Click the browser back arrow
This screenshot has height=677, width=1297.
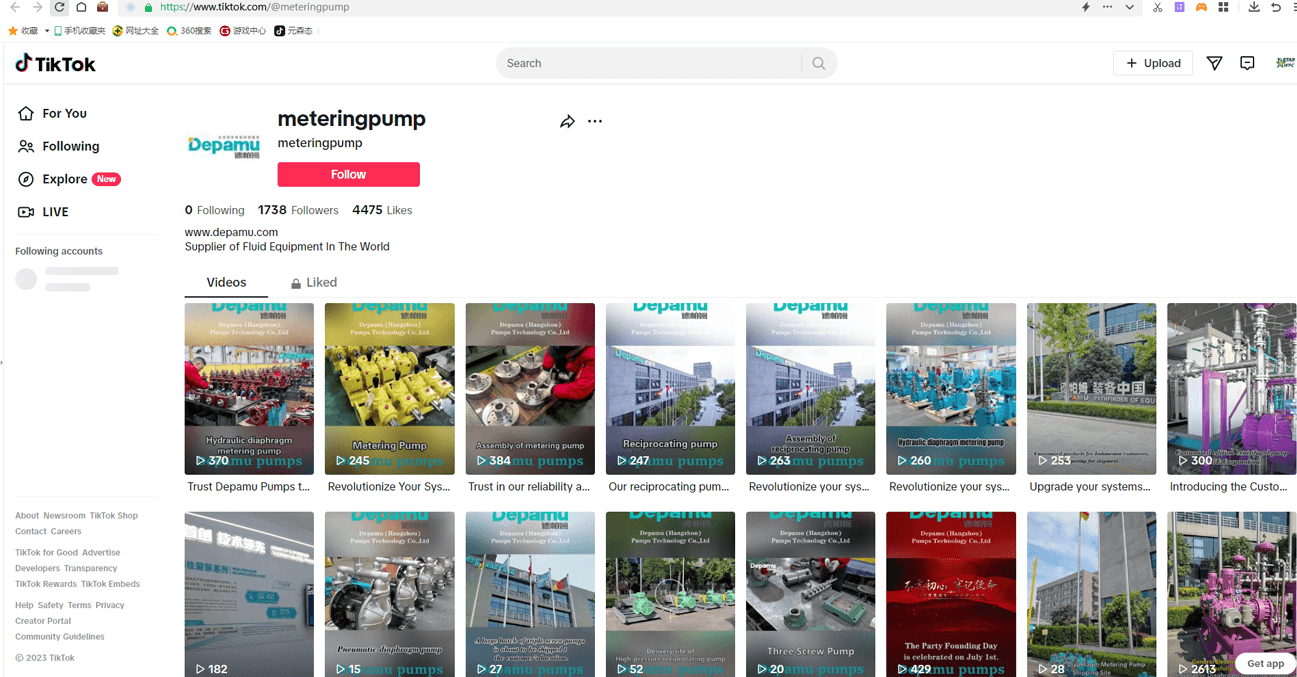[15, 7]
